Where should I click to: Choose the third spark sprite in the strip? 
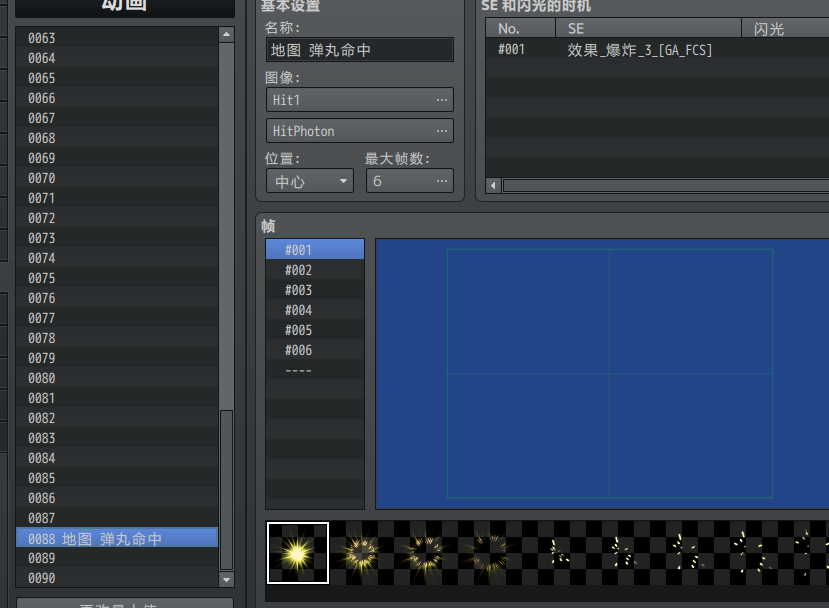(x=425, y=552)
